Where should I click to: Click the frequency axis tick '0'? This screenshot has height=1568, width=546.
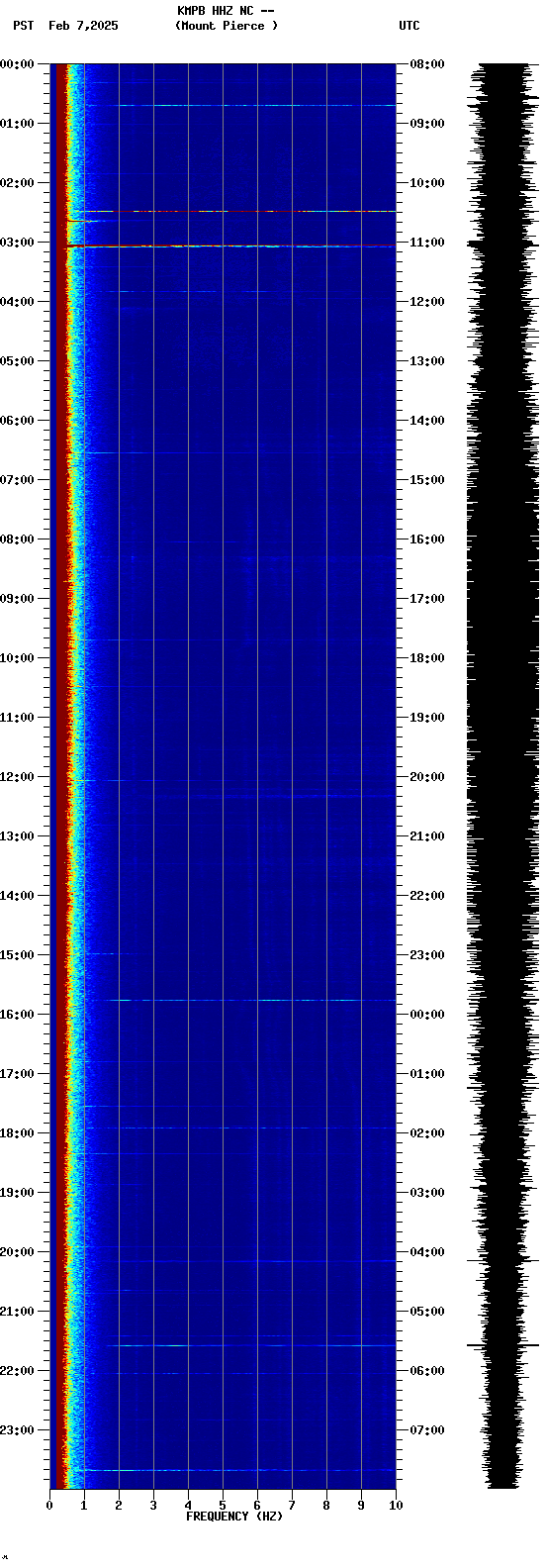(x=49, y=1506)
